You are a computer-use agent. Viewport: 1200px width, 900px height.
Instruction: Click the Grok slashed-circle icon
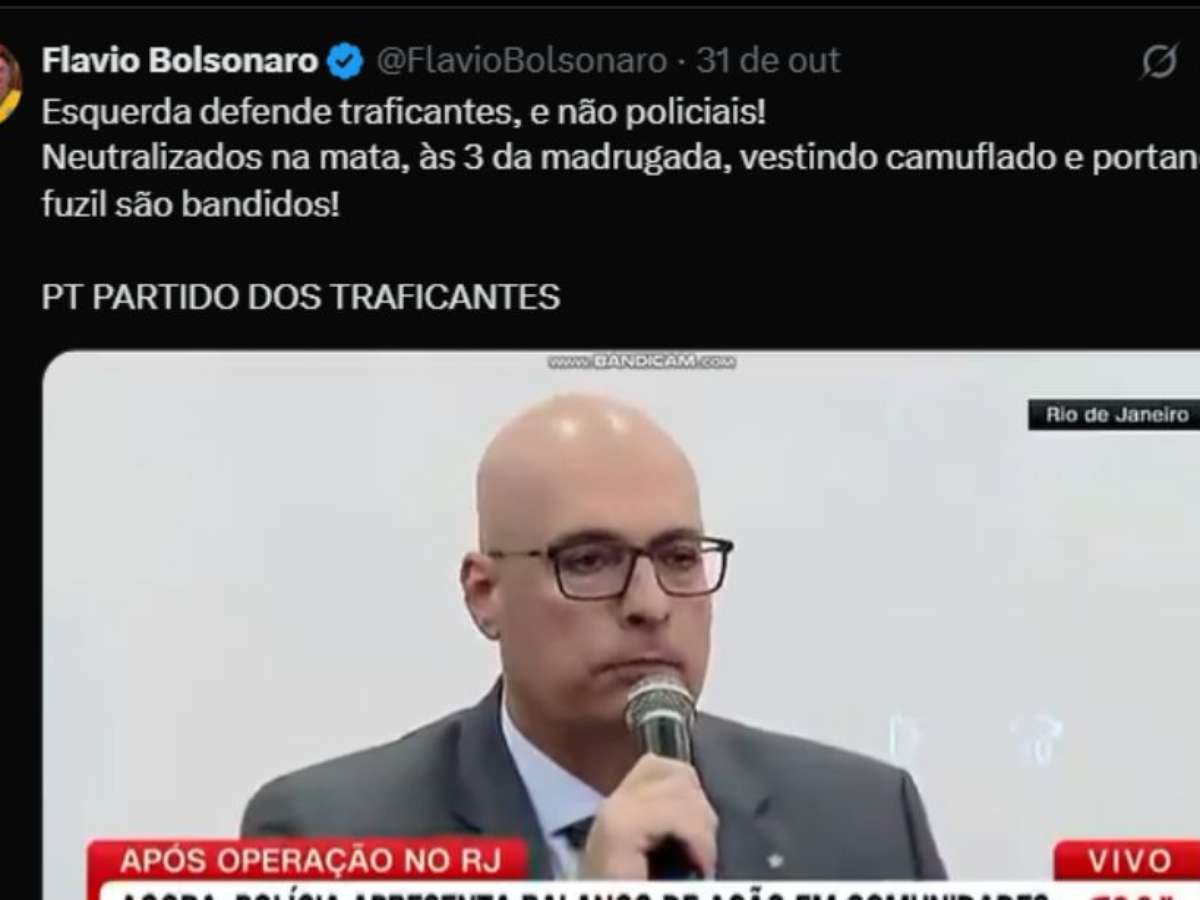(1159, 62)
